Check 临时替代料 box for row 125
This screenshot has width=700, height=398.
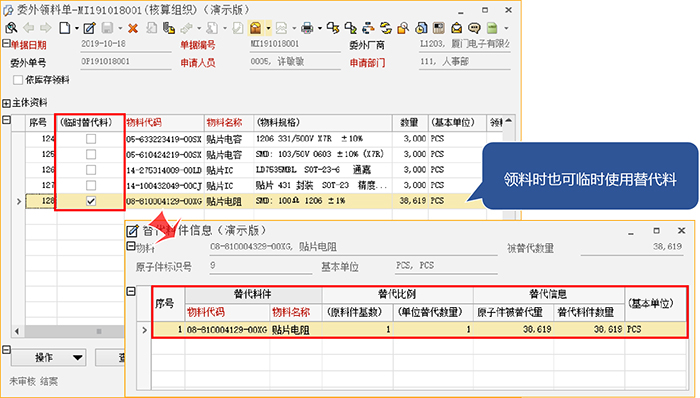(91, 154)
